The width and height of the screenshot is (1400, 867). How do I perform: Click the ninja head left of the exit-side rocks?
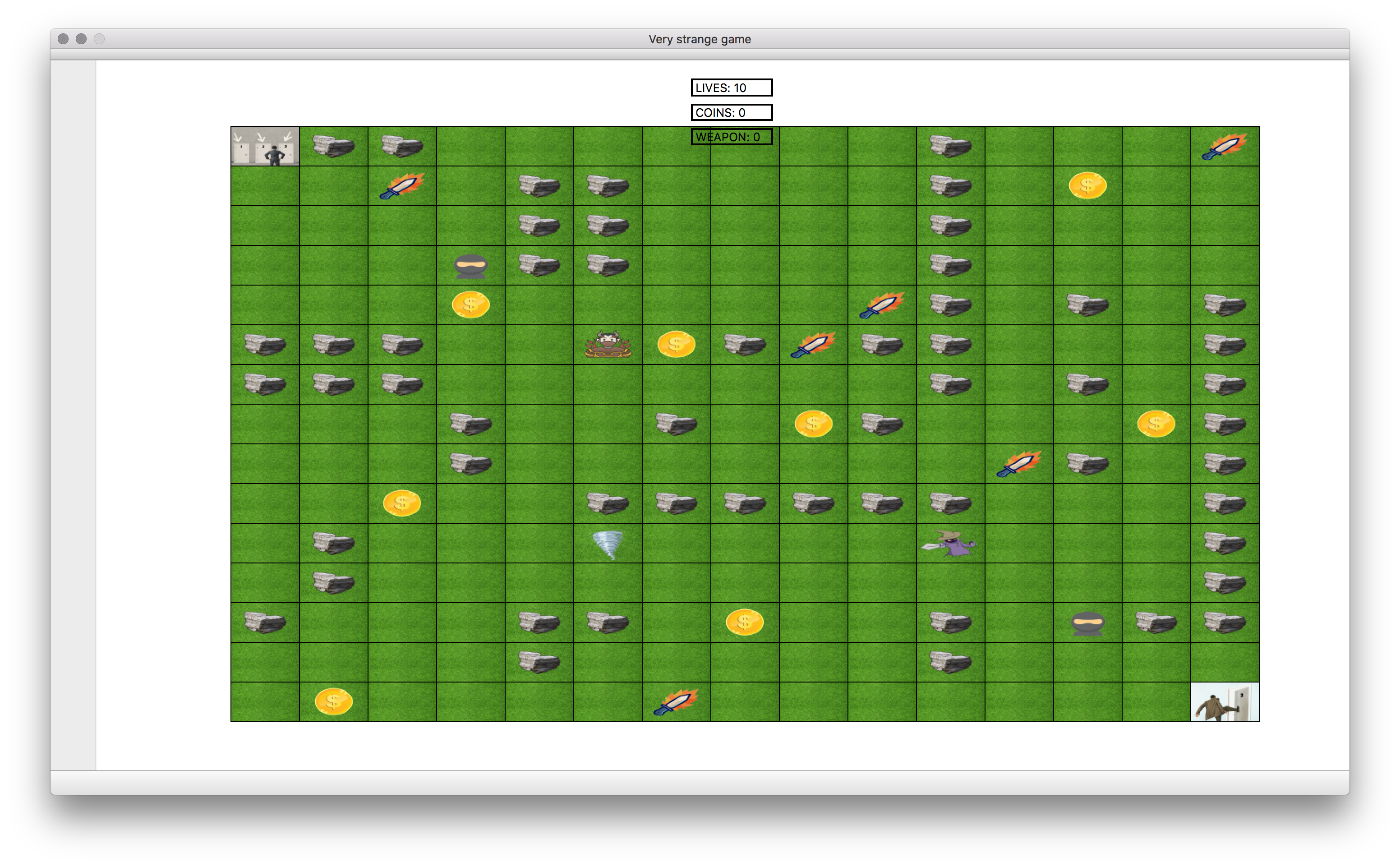coord(1087,623)
